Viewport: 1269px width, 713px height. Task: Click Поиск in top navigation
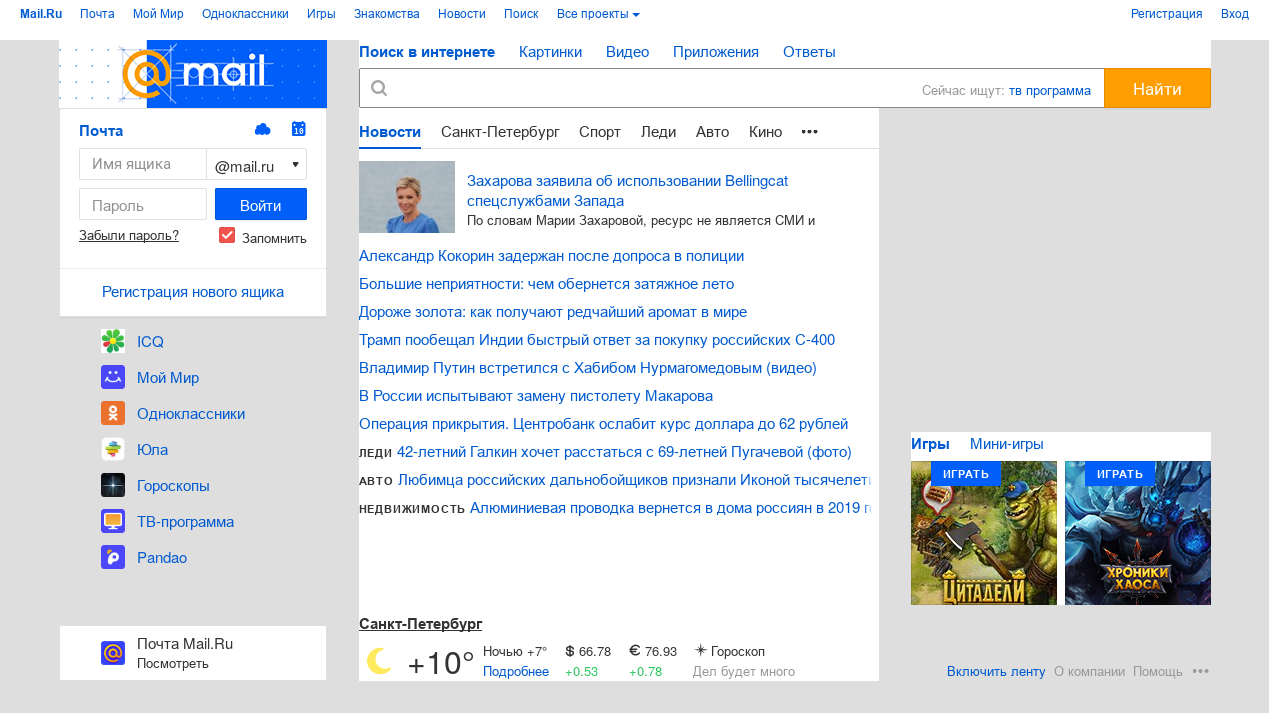coord(521,14)
